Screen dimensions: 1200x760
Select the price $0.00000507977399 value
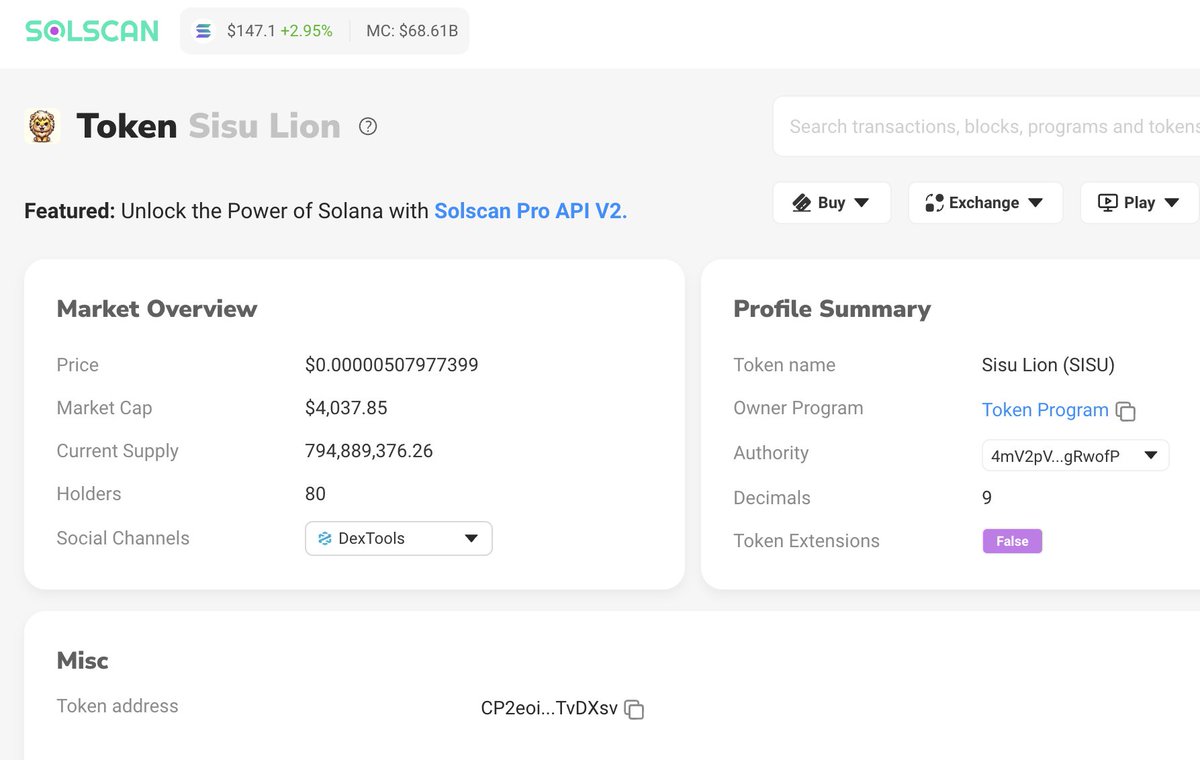point(392,365)
